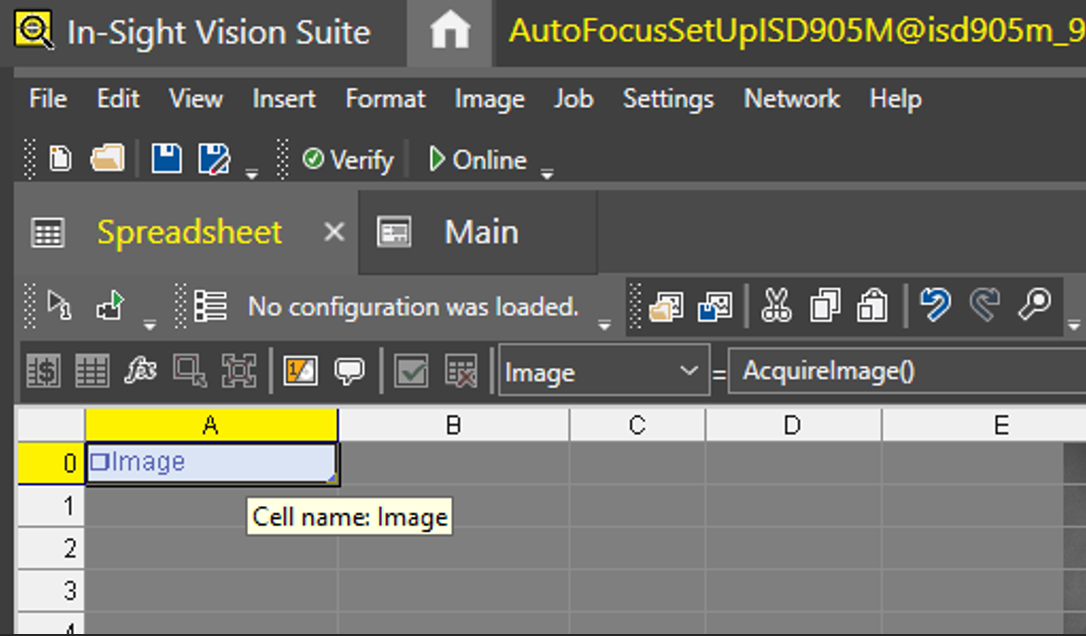Screen dimensions: 1086x636
Task: Click the AutoFocusSetUpISD905M job tab
Action: click(x=796, y=31)
